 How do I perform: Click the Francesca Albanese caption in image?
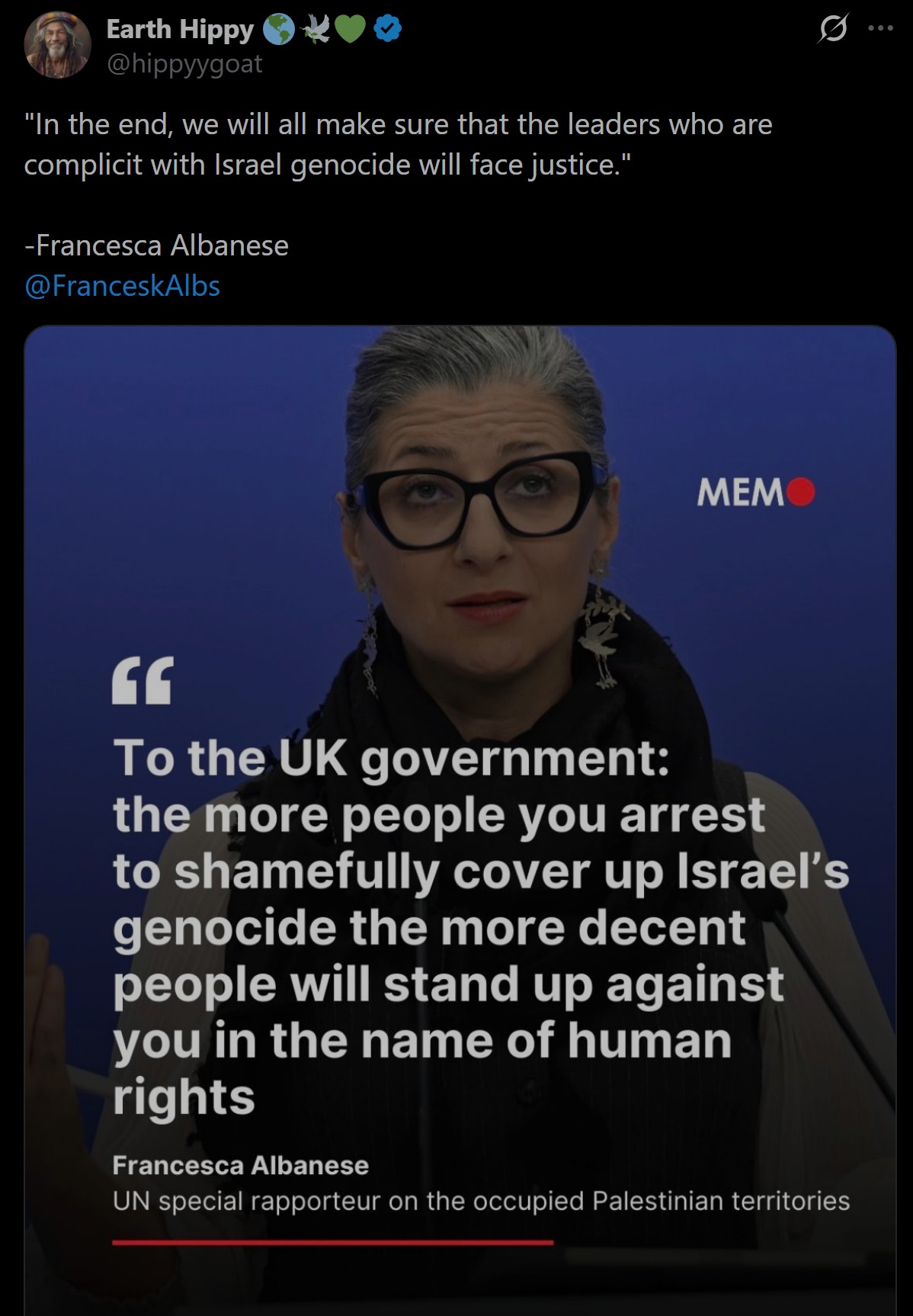241,1165
